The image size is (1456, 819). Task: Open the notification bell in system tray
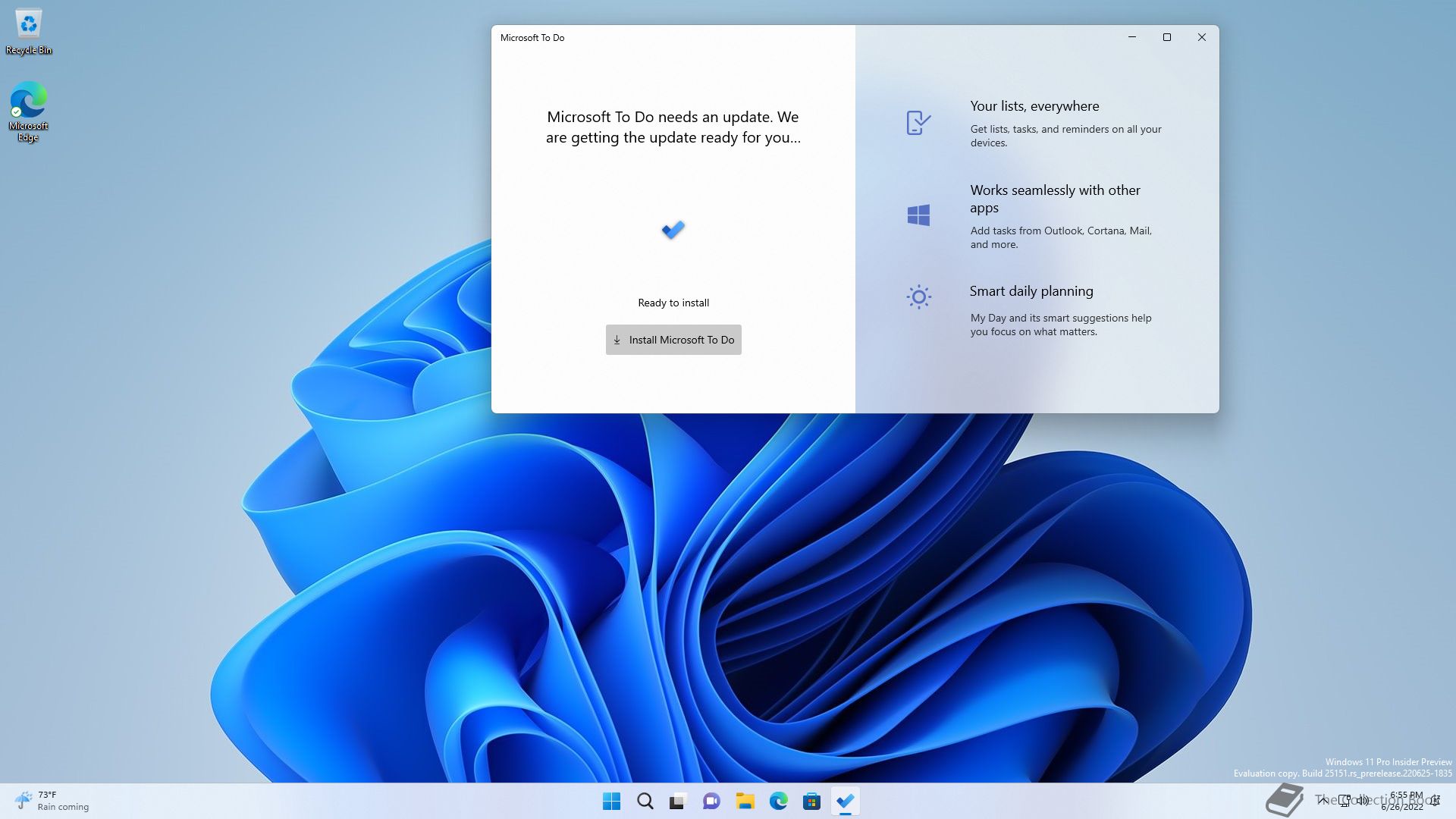pos(1436,800)
